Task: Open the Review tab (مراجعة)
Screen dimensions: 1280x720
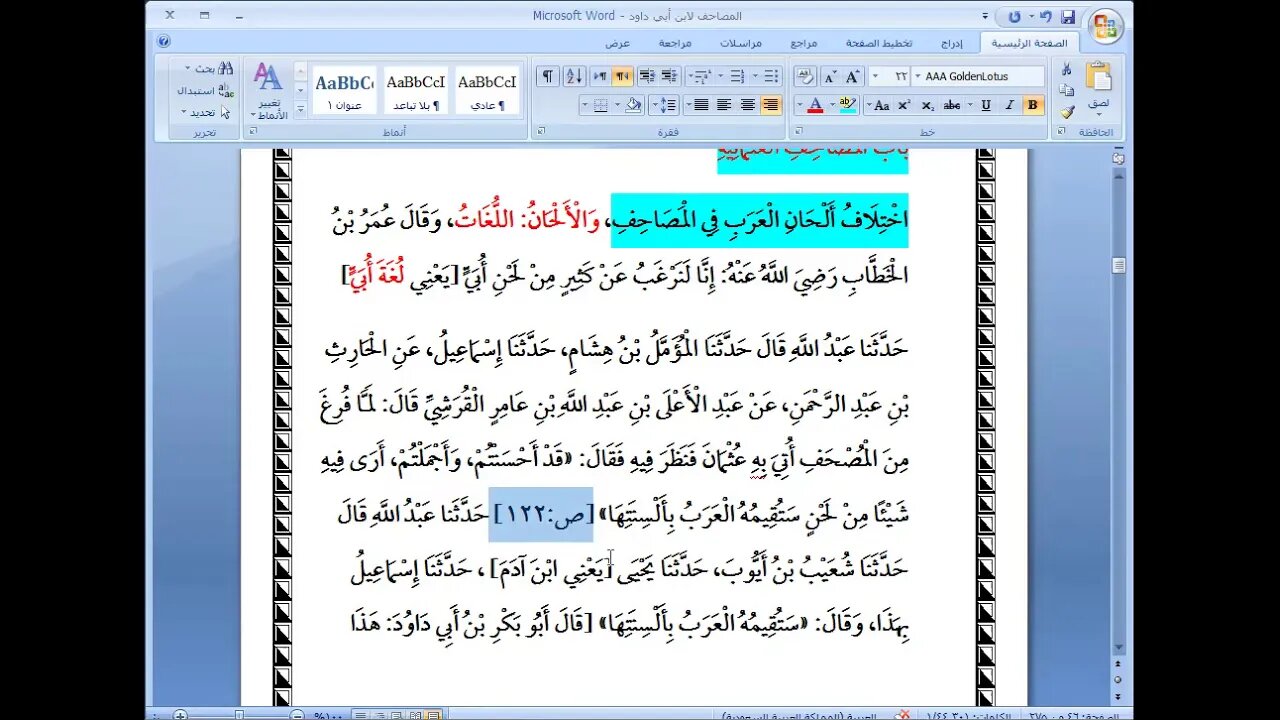Action: pyautogui.click(x=675, y=43)
